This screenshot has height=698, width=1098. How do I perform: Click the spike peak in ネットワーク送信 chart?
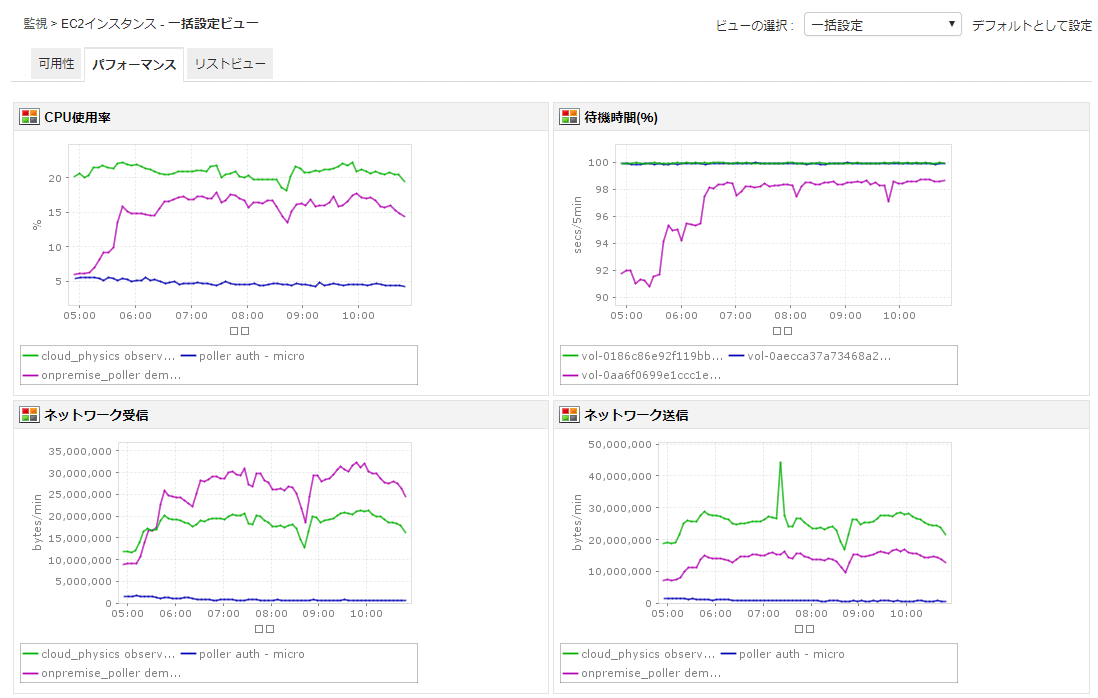point(780,463)
